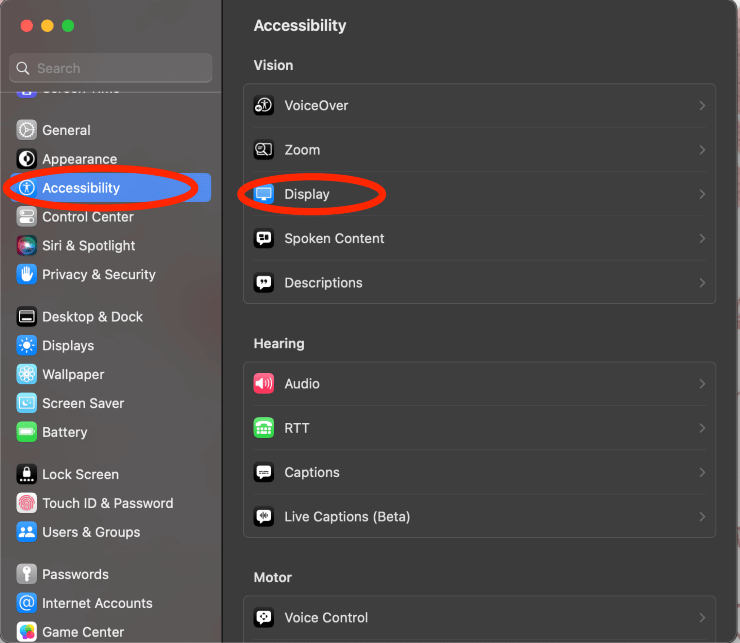Open Lock Screen preferences
The height and width of the screenshot is (643, 740).
click(80, 474)
